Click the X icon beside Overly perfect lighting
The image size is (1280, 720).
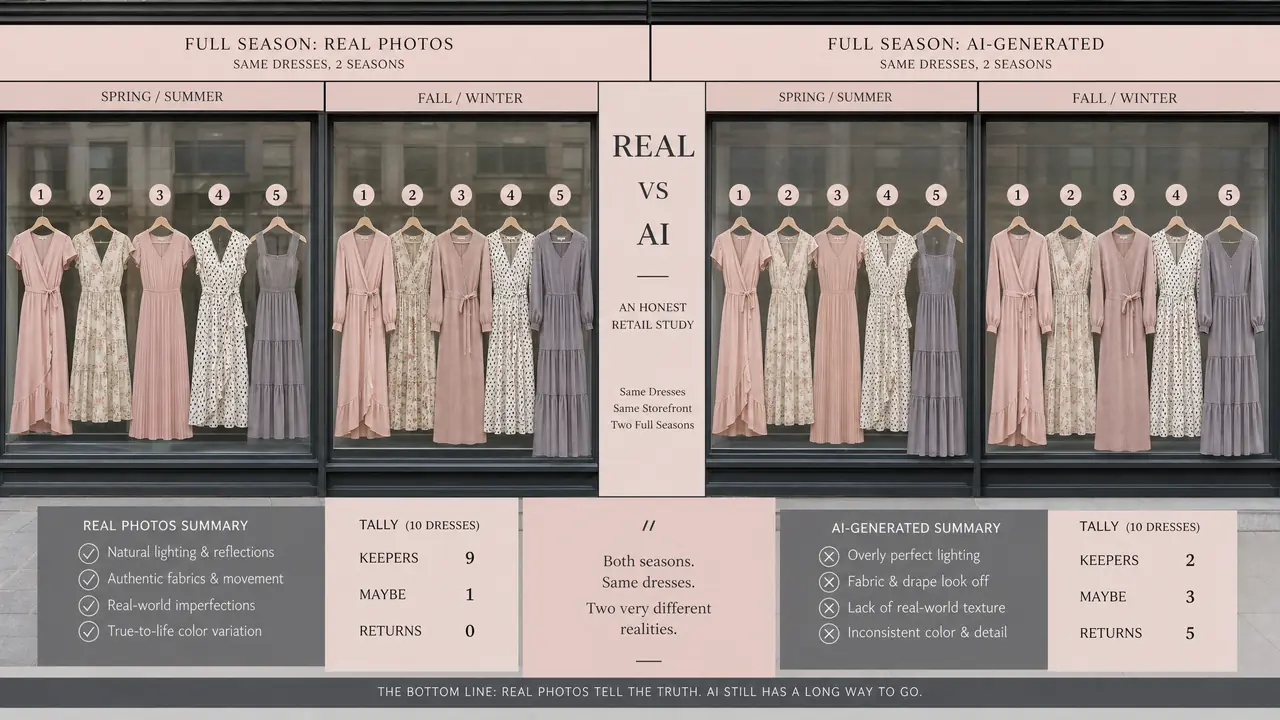point(828,556)
